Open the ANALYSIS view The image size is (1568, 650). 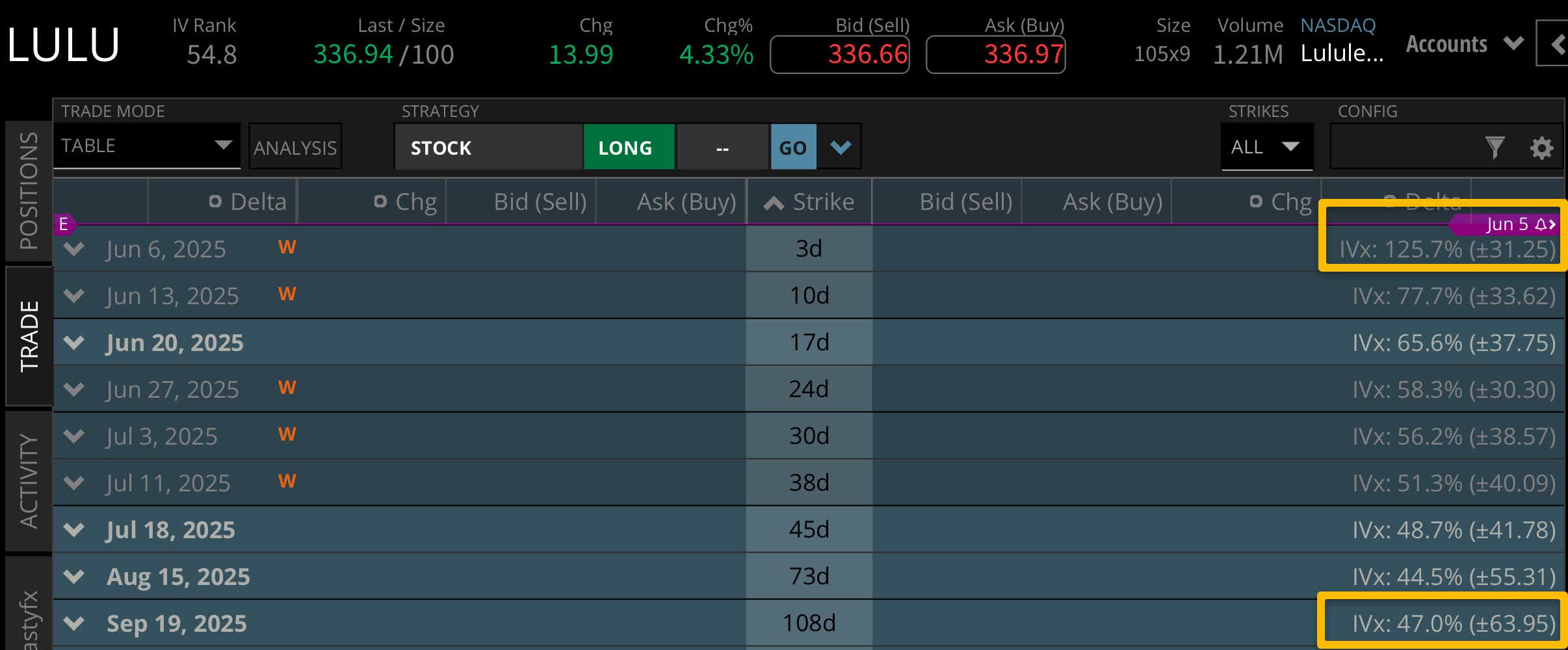click(294, 147)
